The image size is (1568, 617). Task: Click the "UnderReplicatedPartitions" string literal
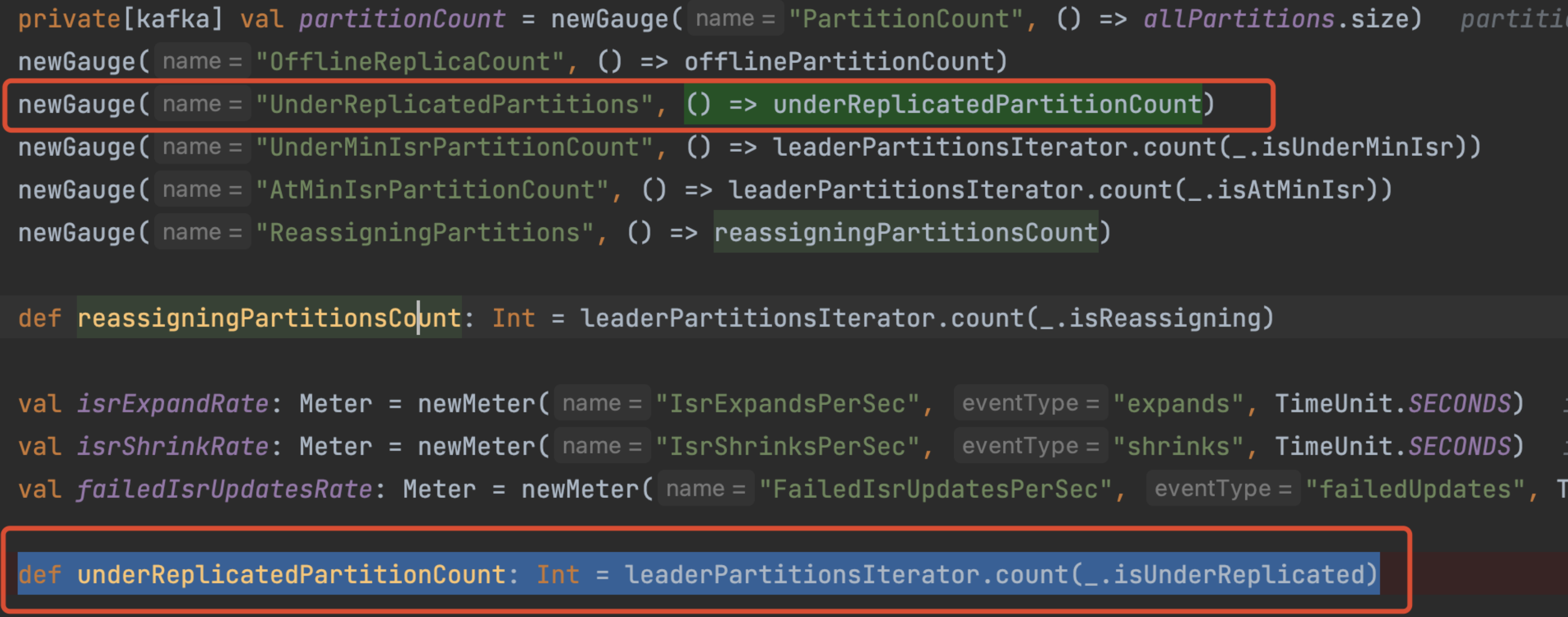pos(454,104)
